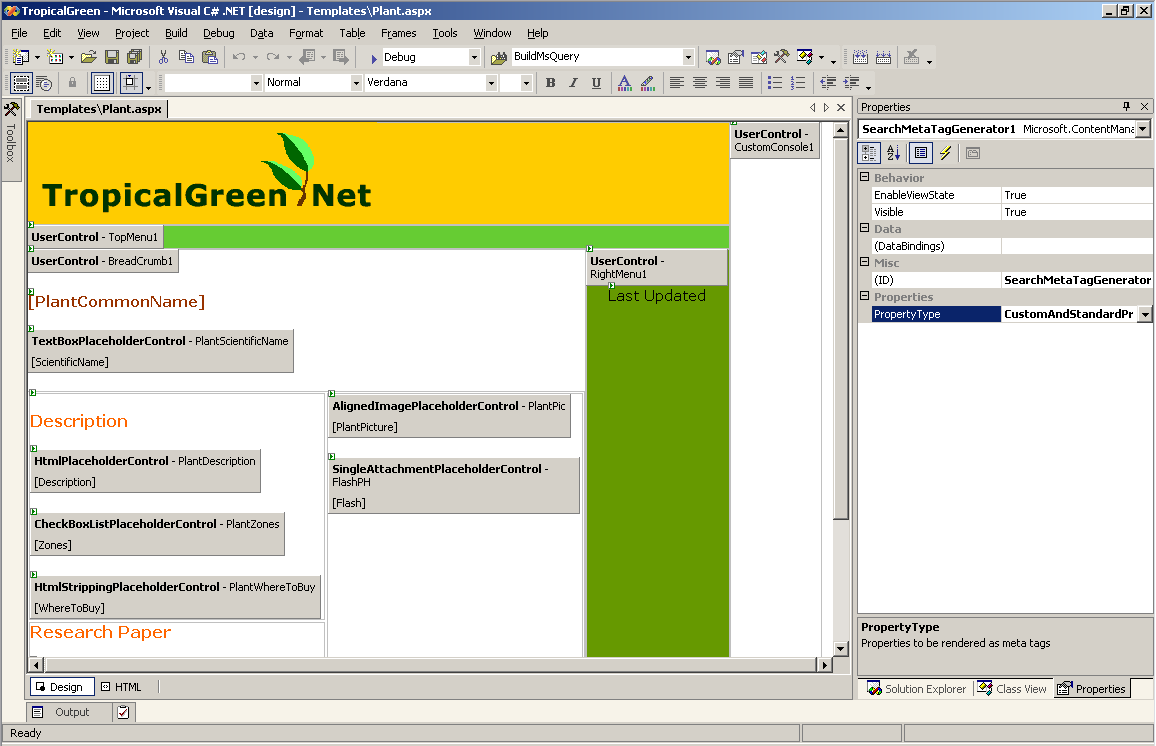Collapse the Misc category
1156x746 pixels.
click(x=865, y=262)
